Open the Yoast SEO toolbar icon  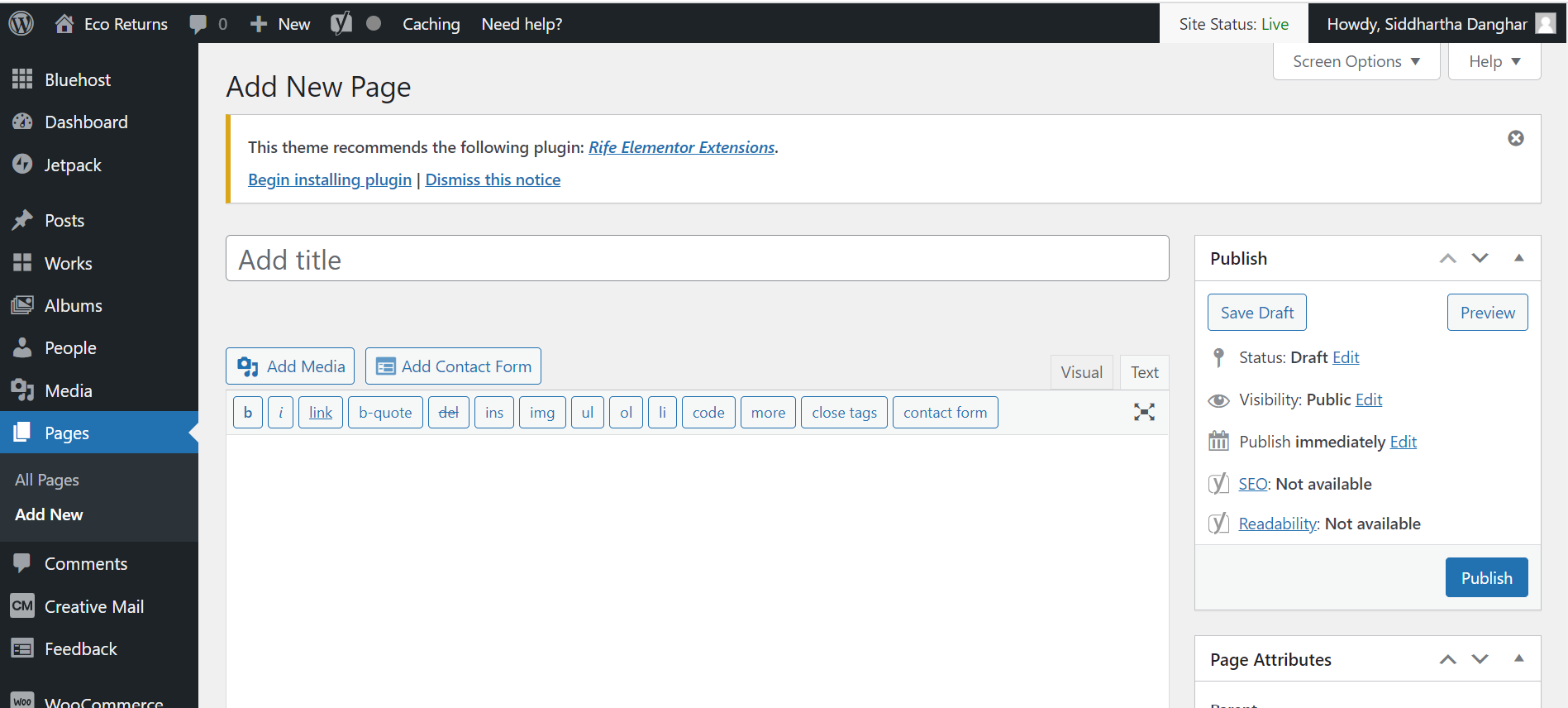pos(341,23)
